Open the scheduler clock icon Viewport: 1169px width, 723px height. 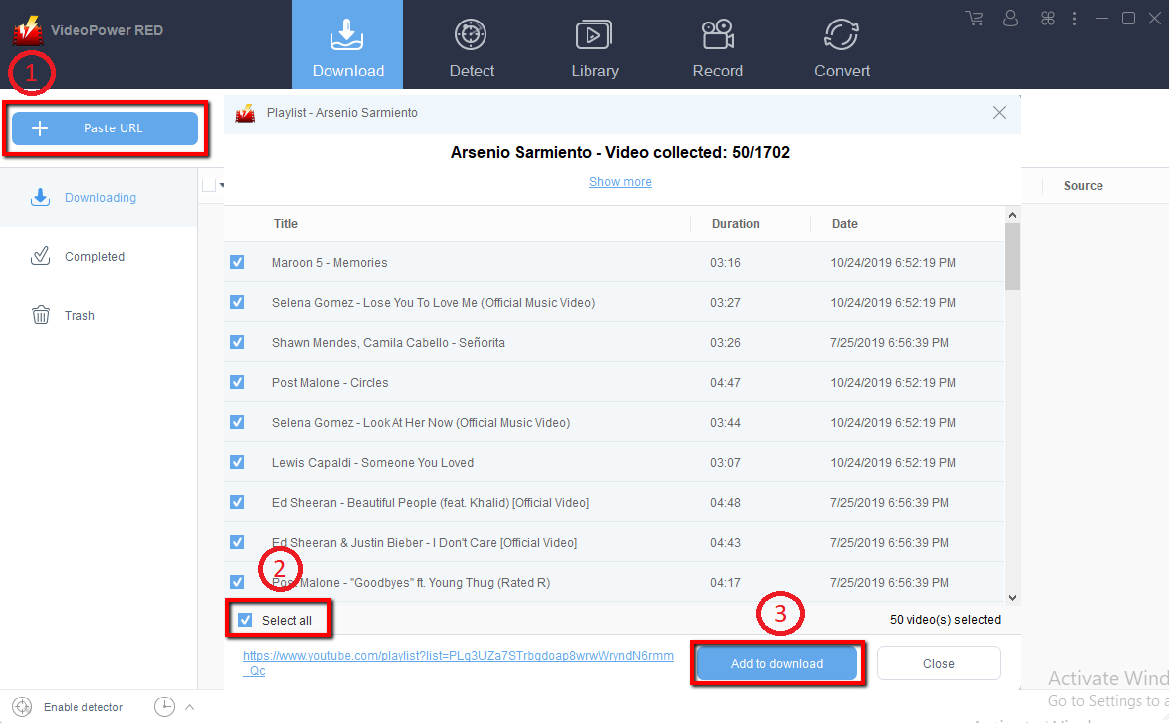[x=164, y=707]
